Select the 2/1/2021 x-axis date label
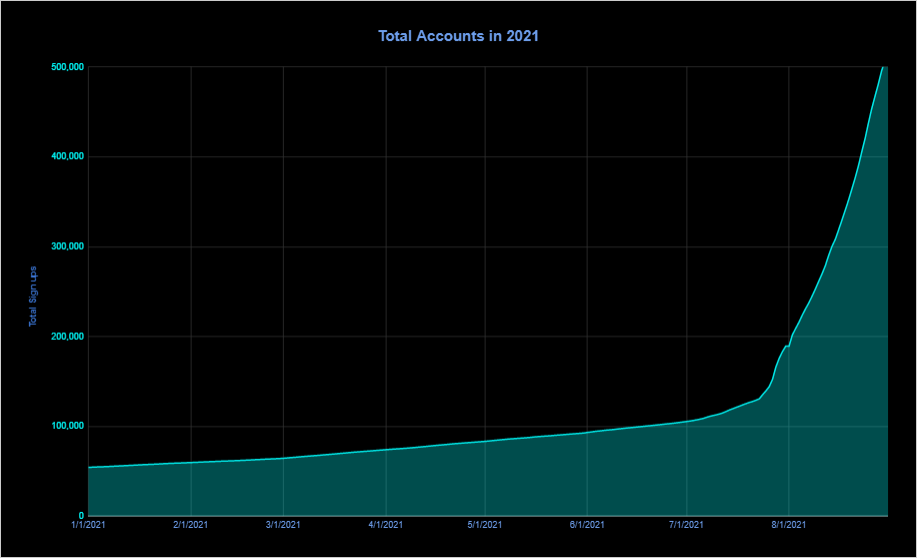 pos(190,525)
